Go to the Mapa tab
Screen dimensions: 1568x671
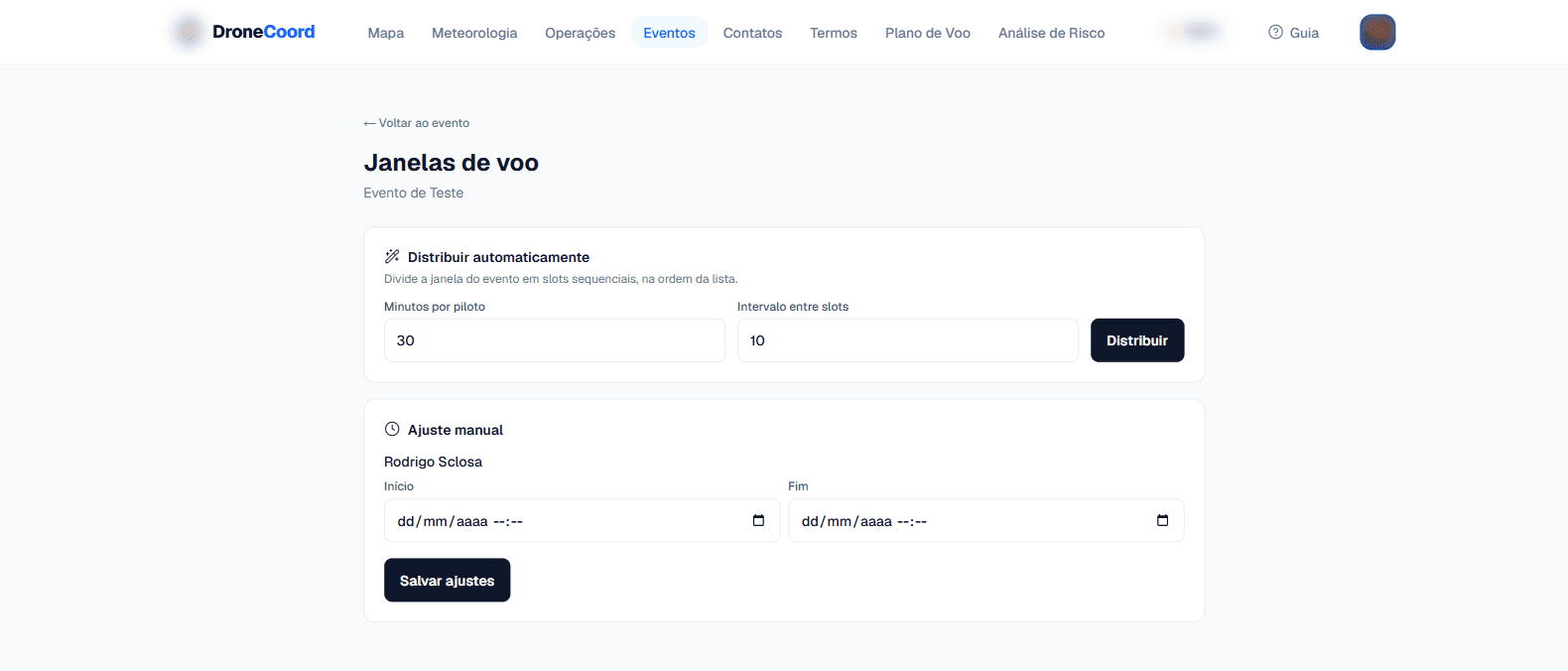click(x=386, y=33)
